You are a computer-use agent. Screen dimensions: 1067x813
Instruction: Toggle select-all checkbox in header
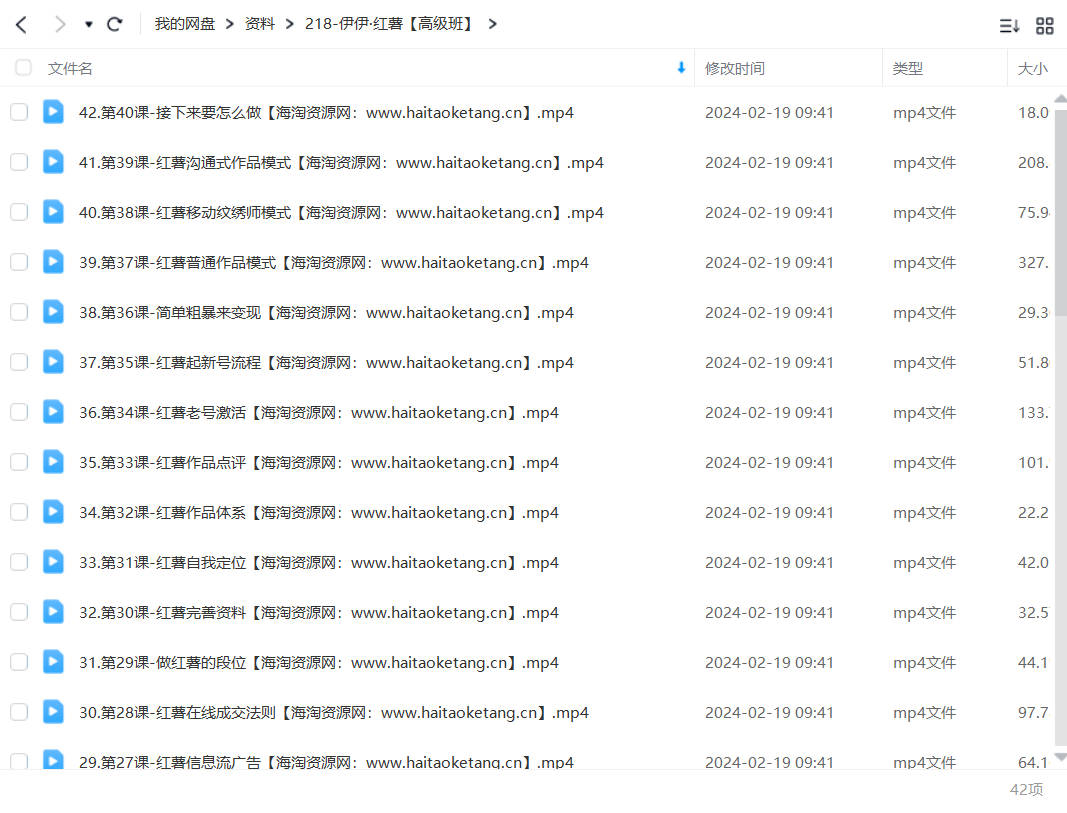(23, 67)
